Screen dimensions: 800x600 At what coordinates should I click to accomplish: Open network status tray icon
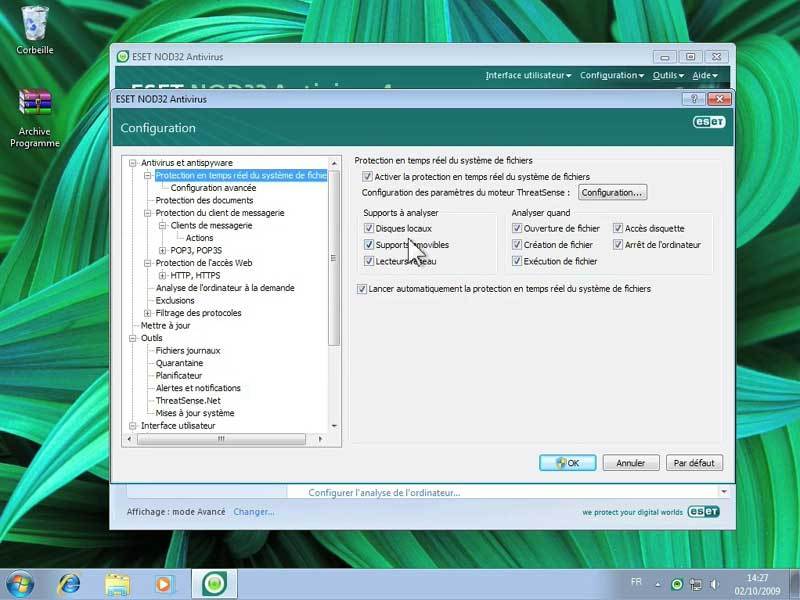[x=695, y=585]
